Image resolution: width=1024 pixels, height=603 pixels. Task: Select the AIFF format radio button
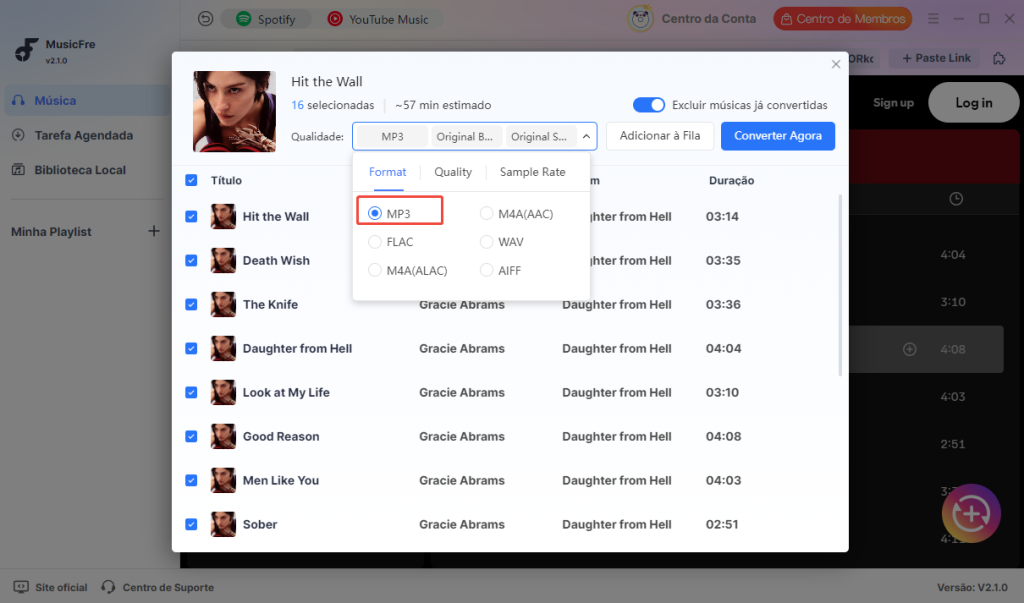click(x=486, y=270)
